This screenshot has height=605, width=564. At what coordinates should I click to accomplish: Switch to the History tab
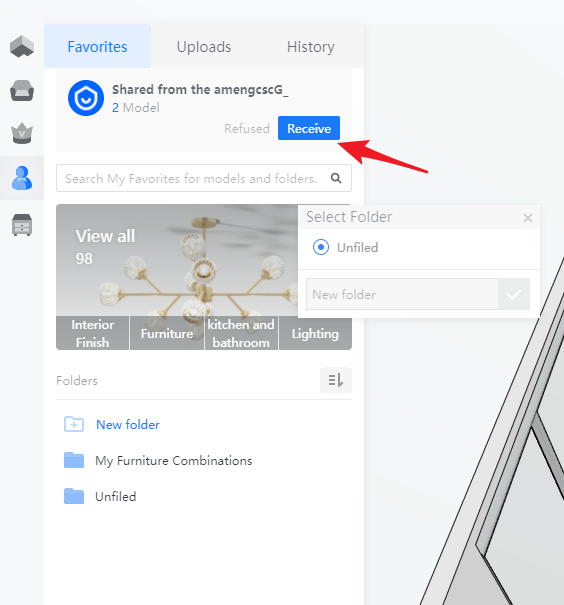(311, 47)
